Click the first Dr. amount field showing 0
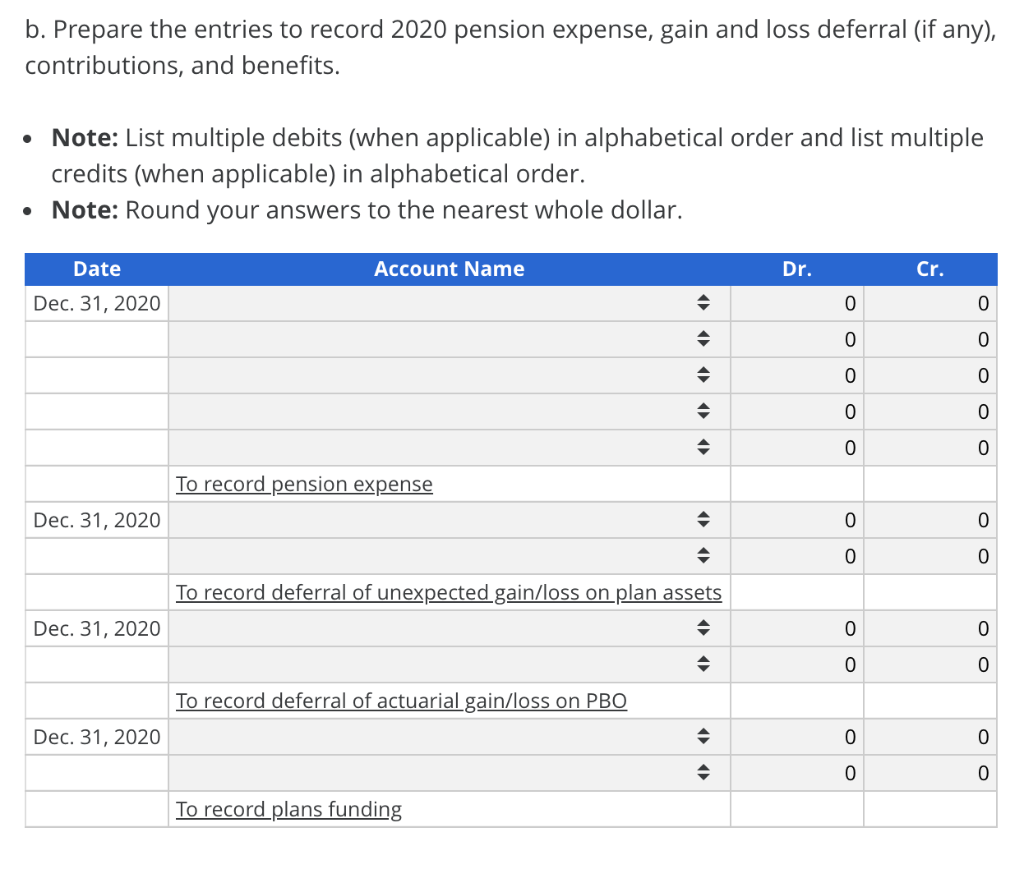This screenshot has width=1024, height=869. pyautogui.click(x=796, y=303)
